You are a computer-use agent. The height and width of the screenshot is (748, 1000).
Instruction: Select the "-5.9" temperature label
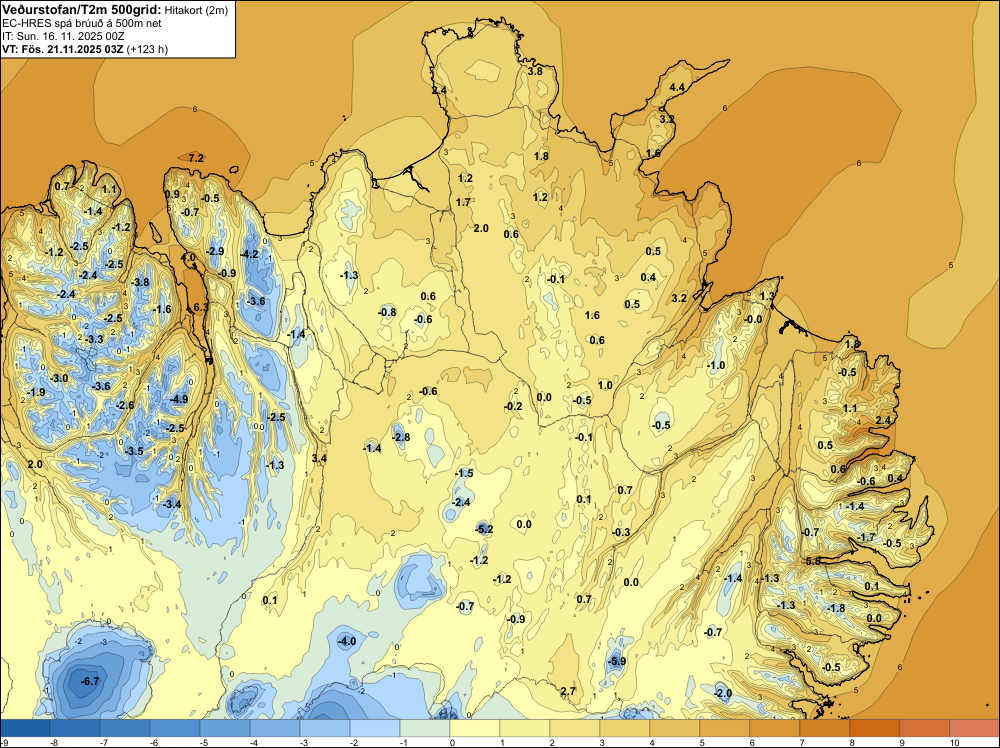(617, 661)
